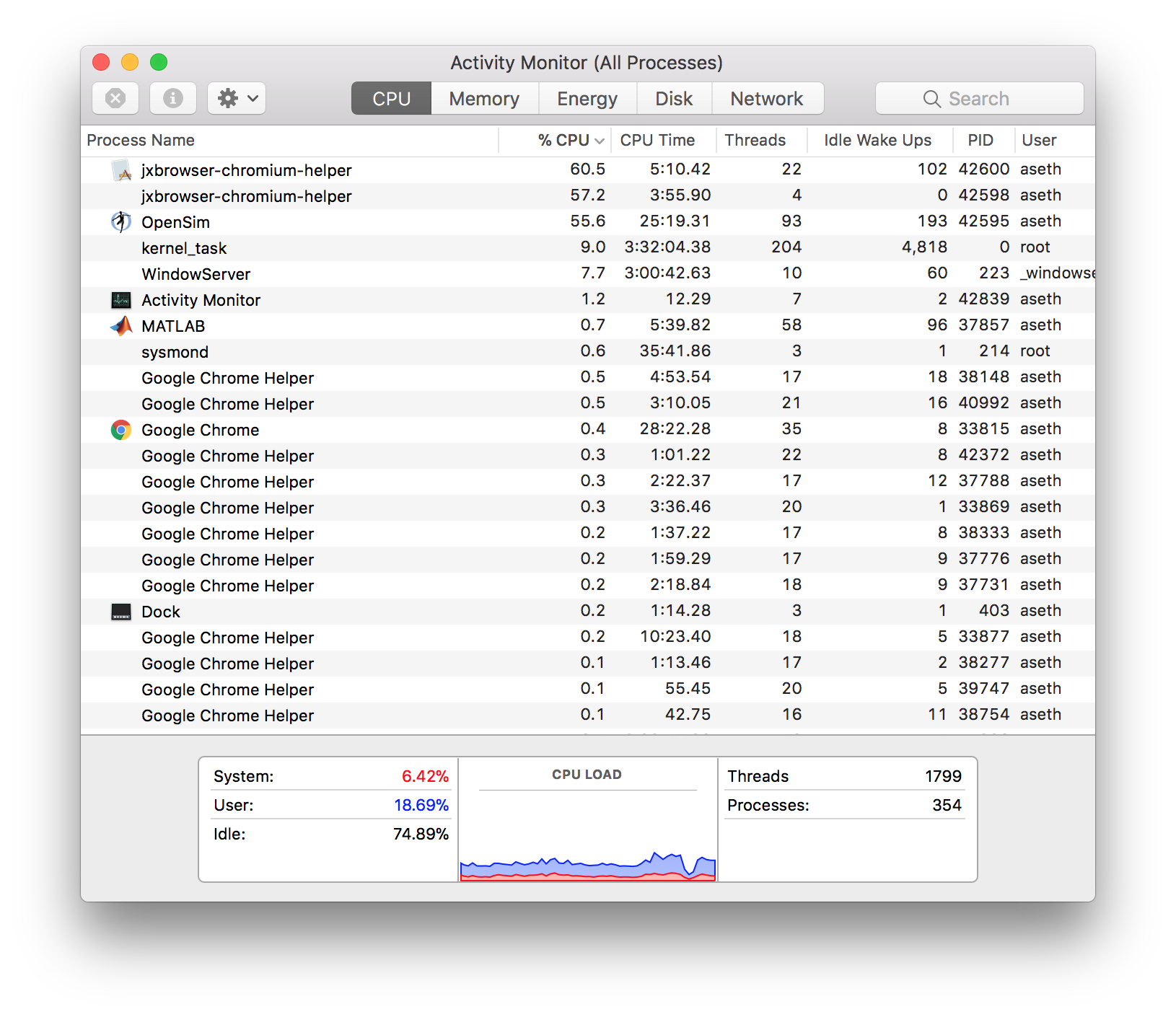Image resolution: width=1176 pixels, height=1017 pixels.
Task: Switch to the Disk view
Action: pyautogui.click(x=672, y=98)
